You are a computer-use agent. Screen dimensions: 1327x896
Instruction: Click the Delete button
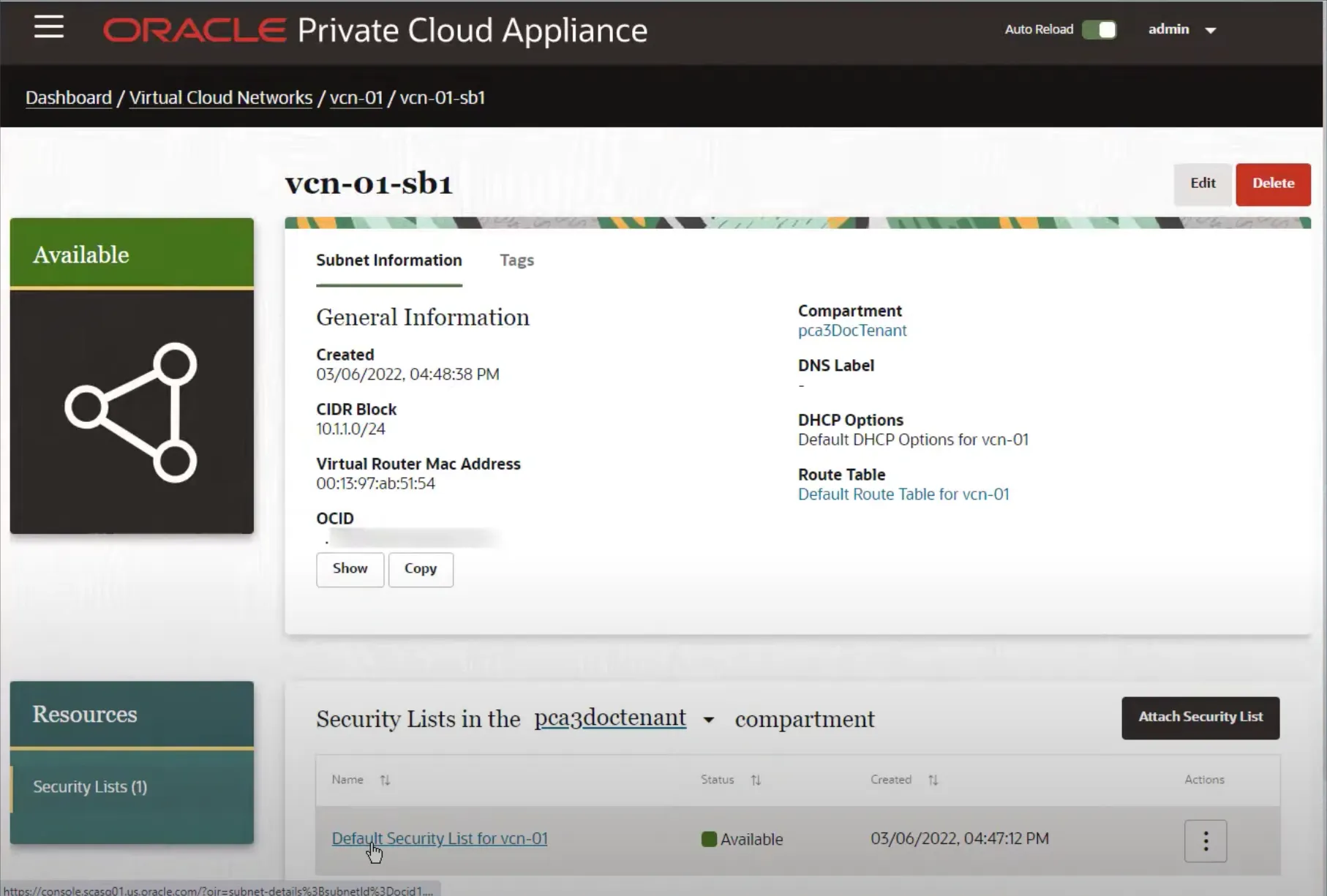[x=1272, y=184]
